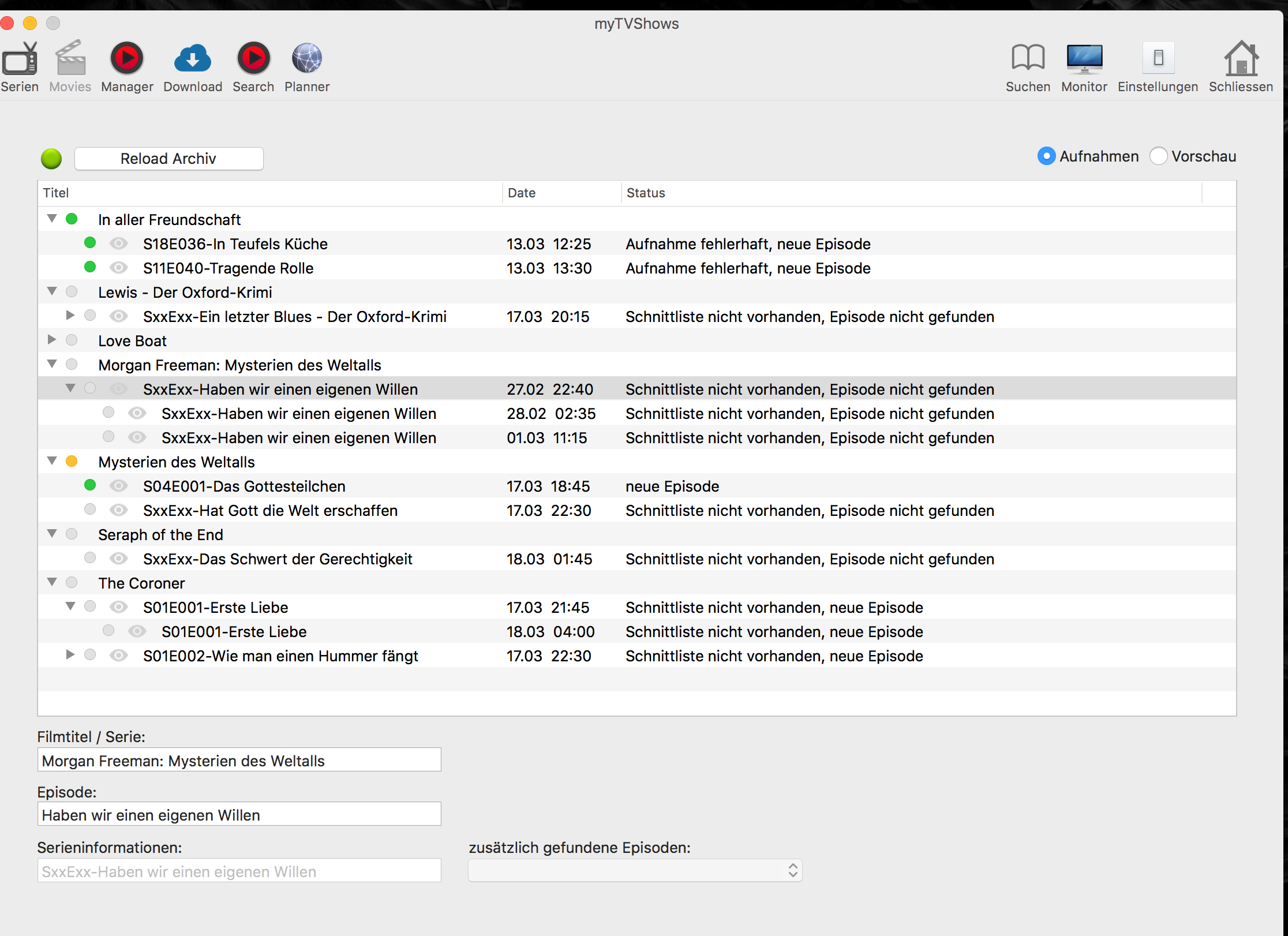The height and width of the screenshot is (936, 1288).
Task: Click the Status column header
Action: 646,193
